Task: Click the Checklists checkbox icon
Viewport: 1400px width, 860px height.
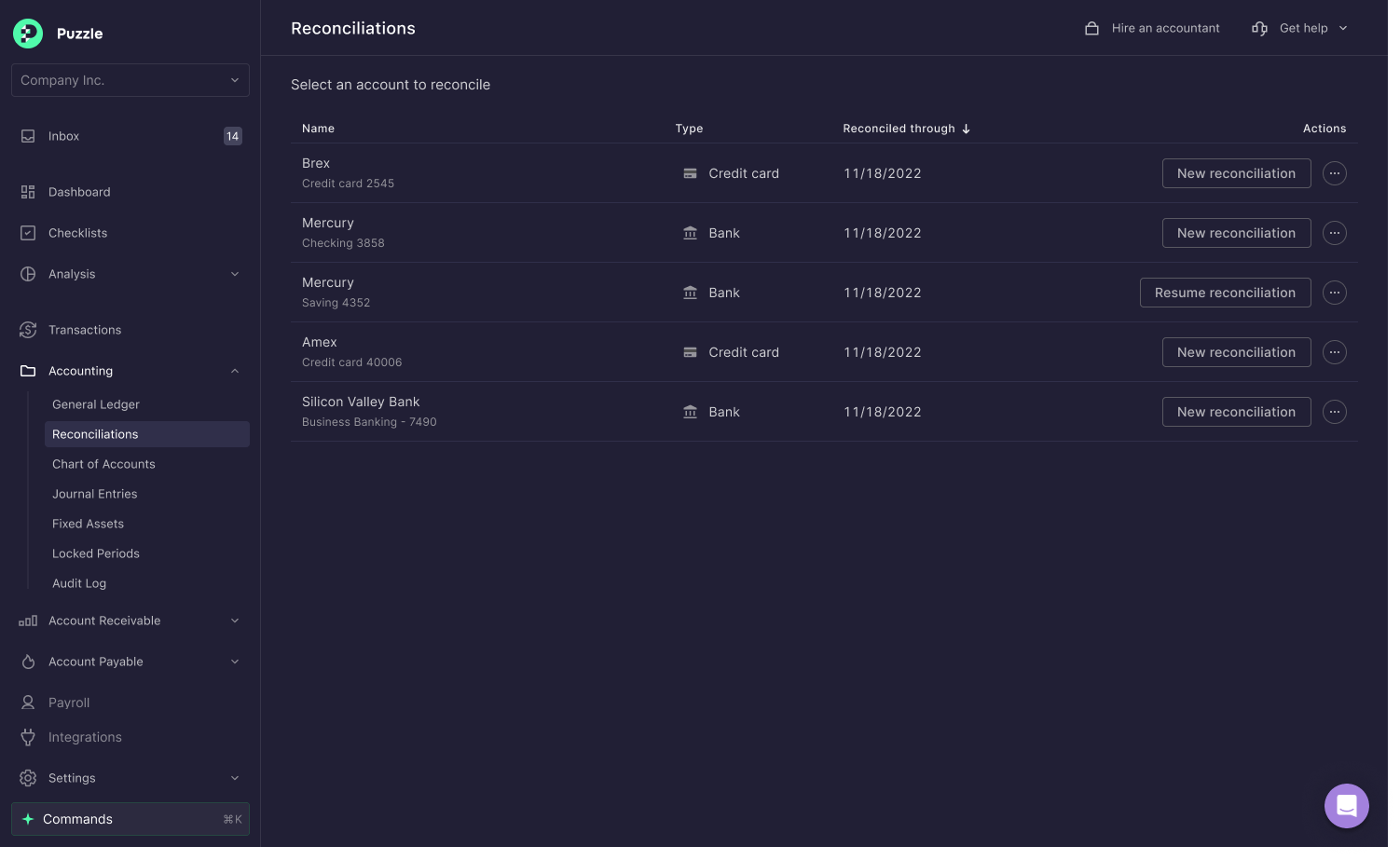Action: click(28, 233)
